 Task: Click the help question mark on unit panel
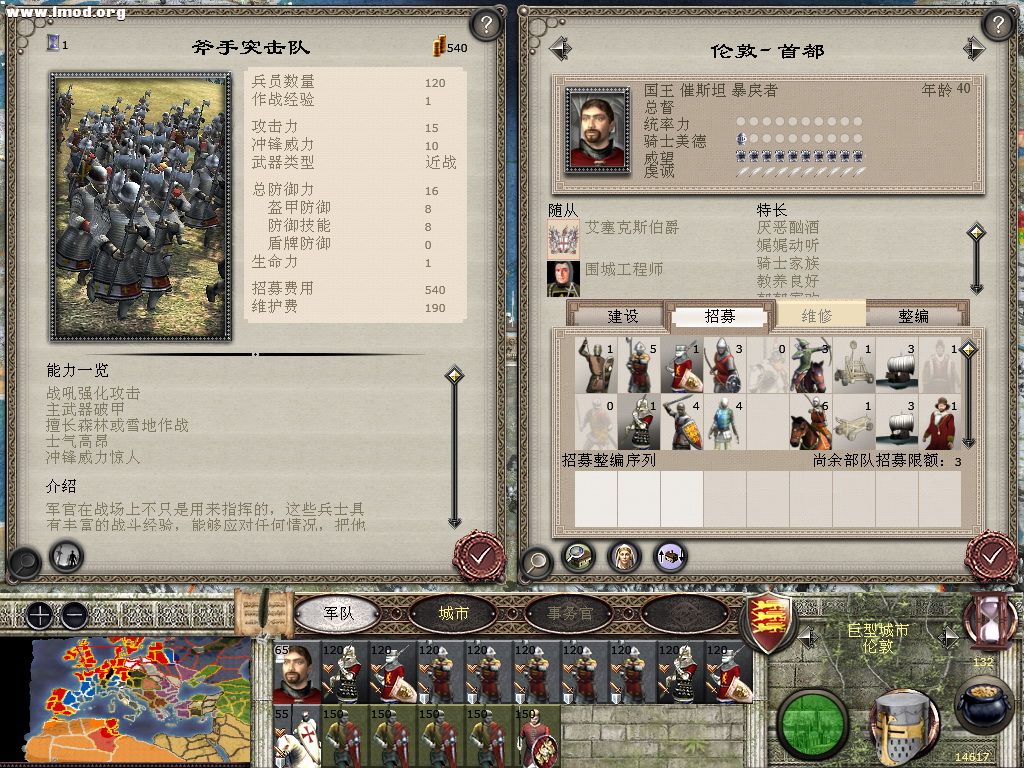click(486, 25)
